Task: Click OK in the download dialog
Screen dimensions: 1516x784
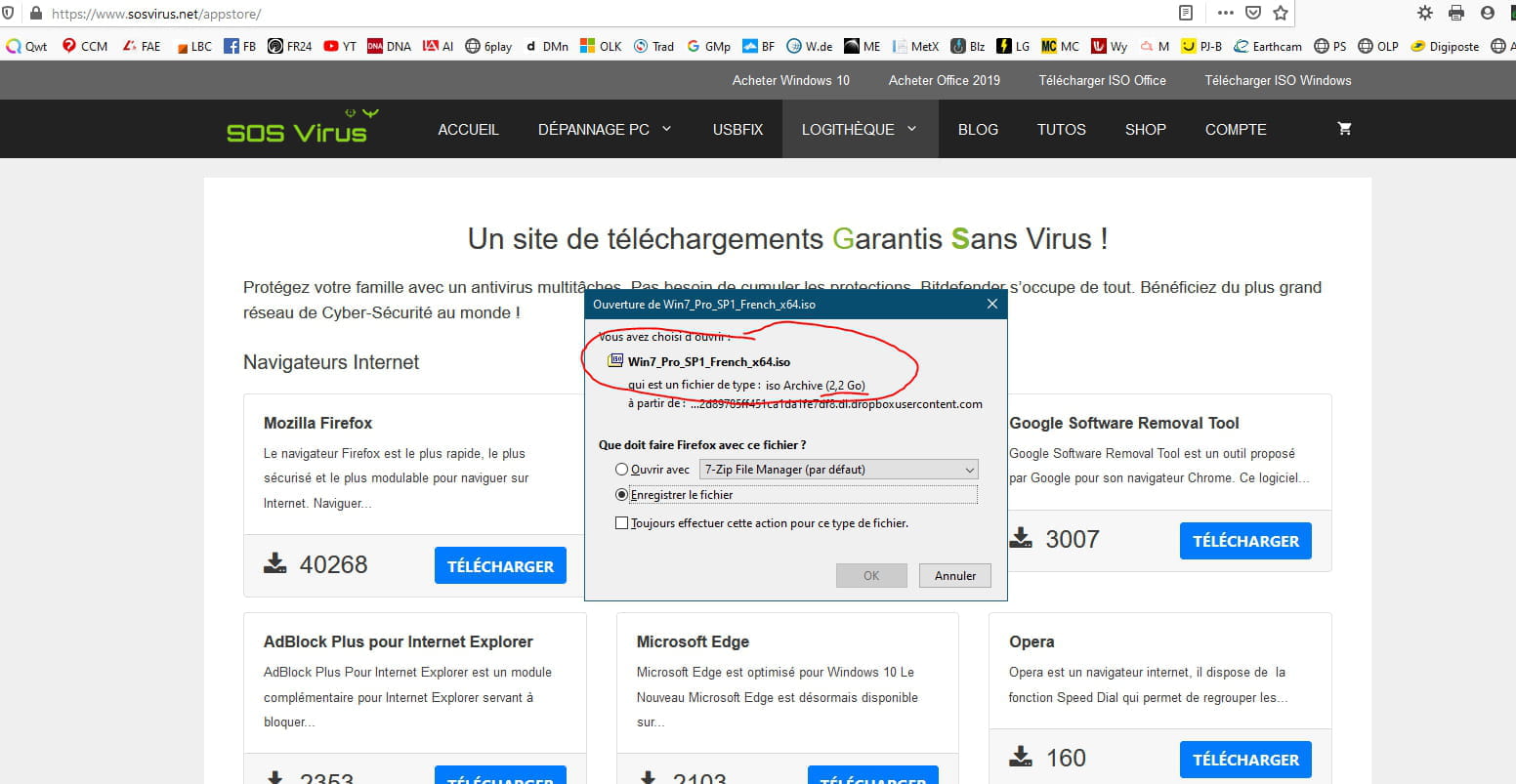Action: click(871, 575)
